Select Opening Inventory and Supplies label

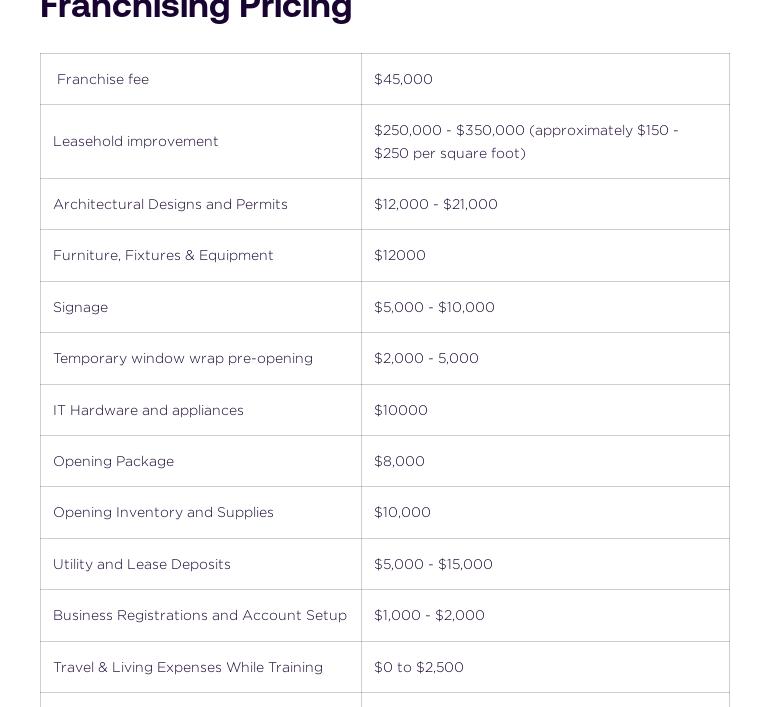(163, 512)
